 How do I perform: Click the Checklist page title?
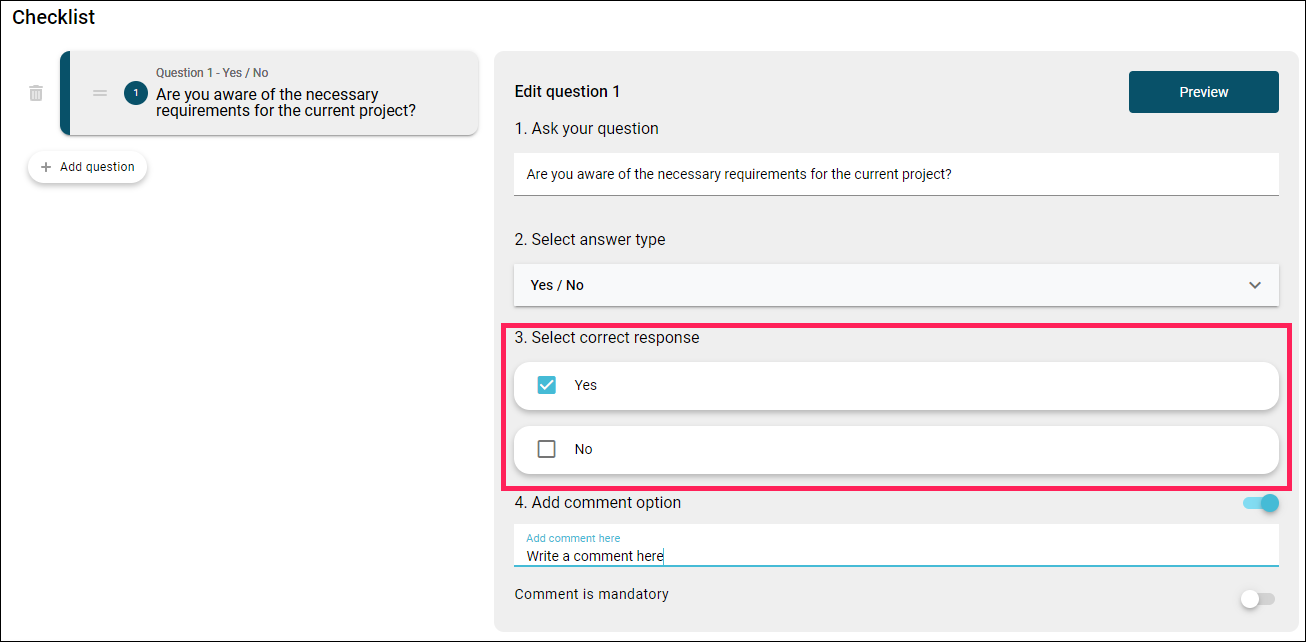coord(54,17)
